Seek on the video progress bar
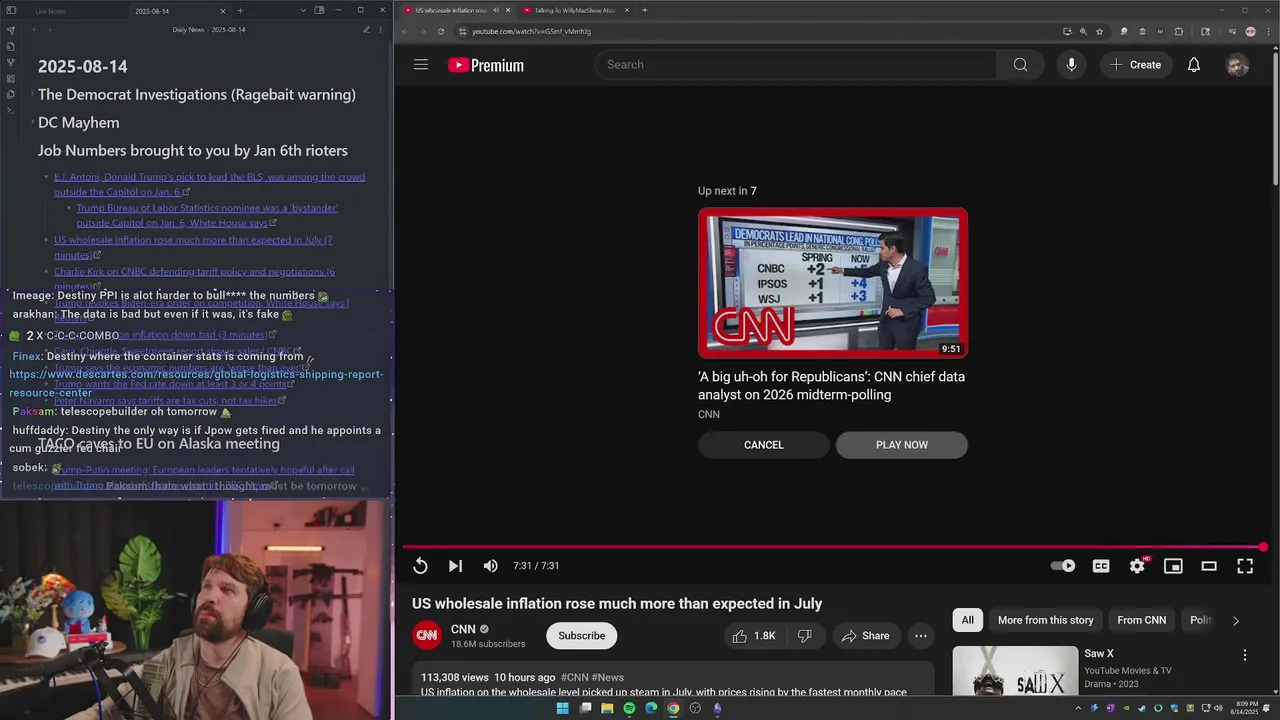Screen dimensions: 1280x720 pyautogui.click(x=833, y=547)
